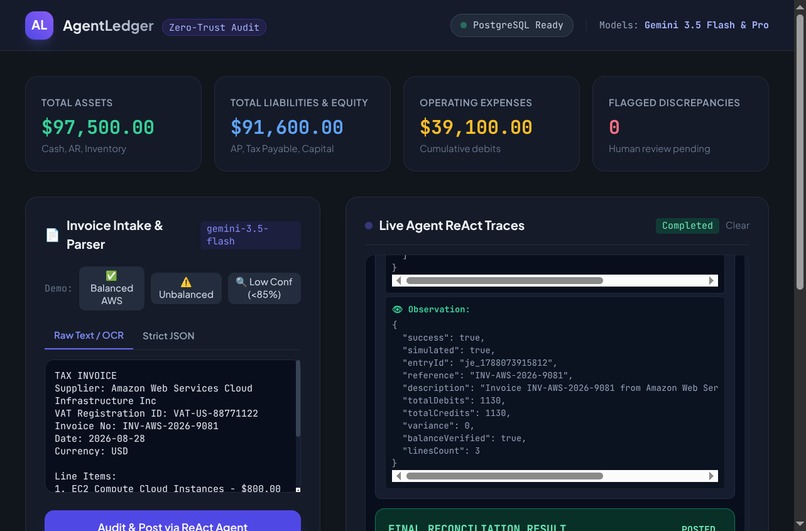The height and width of the screenshot is (531, 806).
Task: Click the Cash, AR, Inventory caption
Action: [84, 149]
